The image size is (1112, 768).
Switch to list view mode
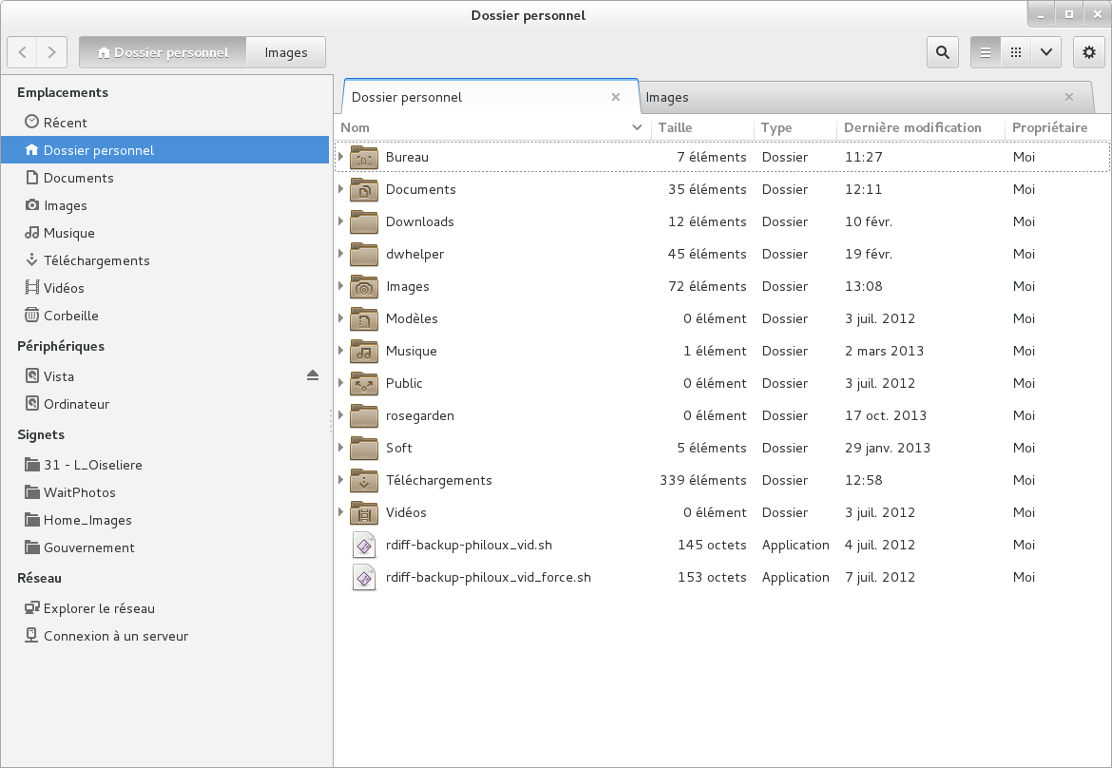point(985,52)
